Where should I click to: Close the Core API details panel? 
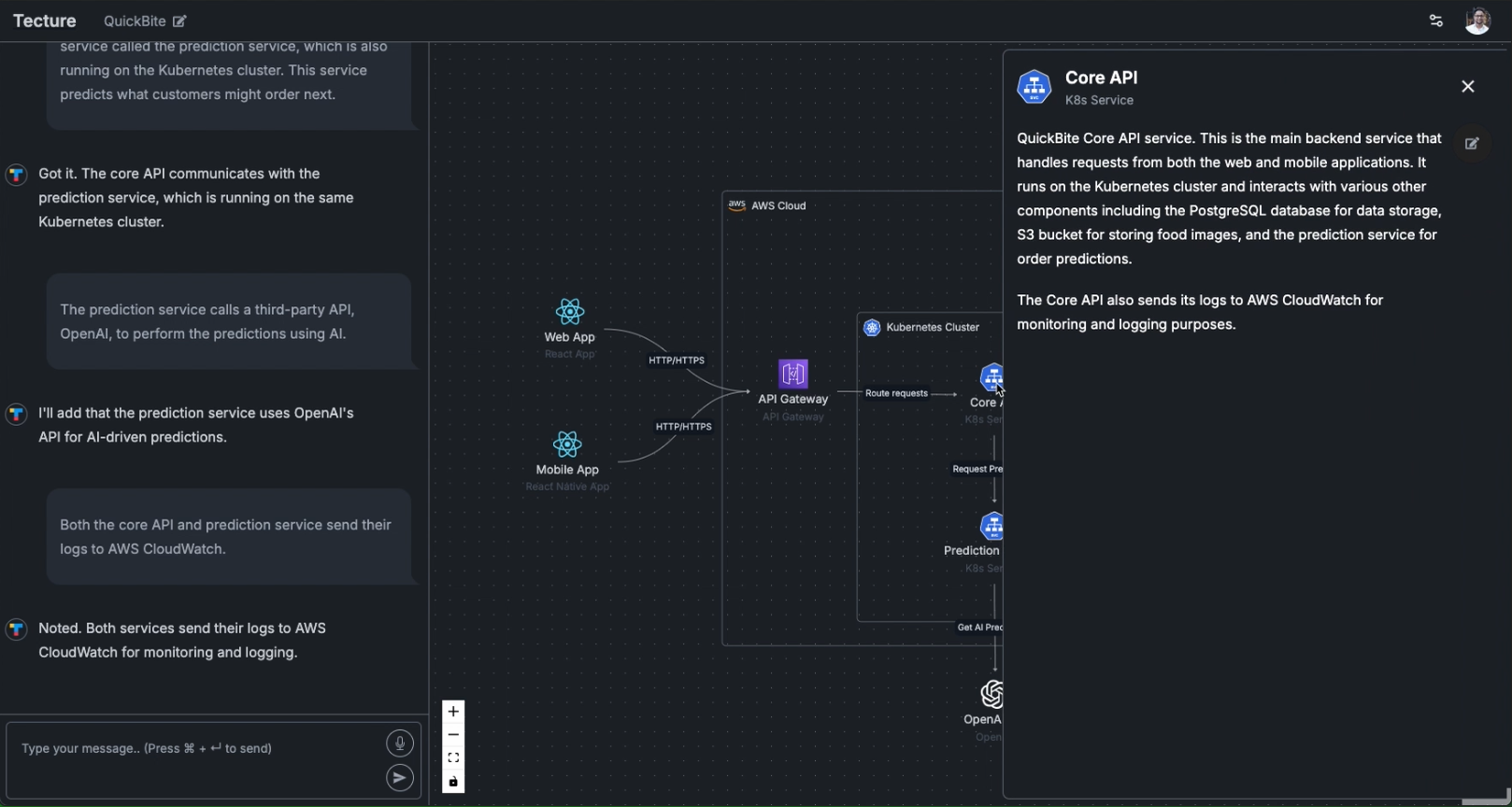[1468, 86]
